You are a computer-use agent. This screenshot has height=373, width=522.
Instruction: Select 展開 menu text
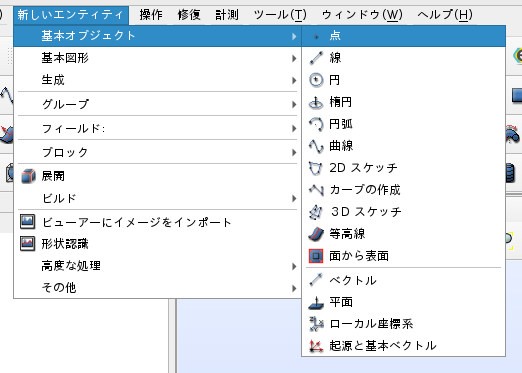point(53,176)
